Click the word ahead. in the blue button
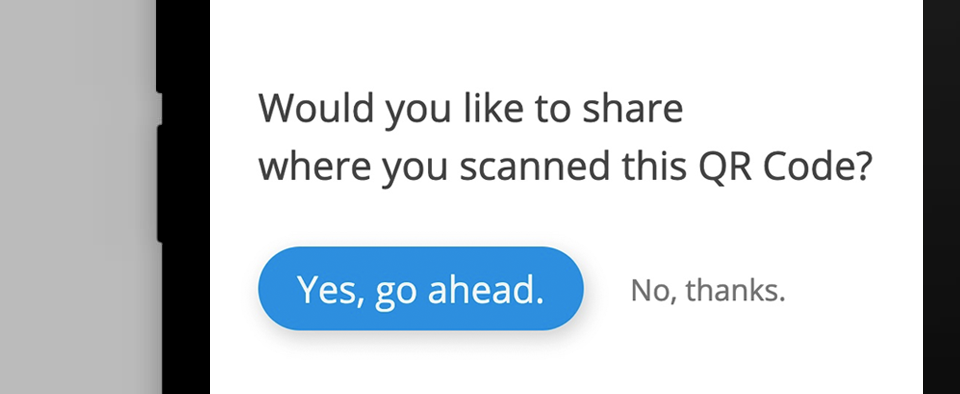Image resolution: width=960 pixels, height=394 pixels. [486, 289]
